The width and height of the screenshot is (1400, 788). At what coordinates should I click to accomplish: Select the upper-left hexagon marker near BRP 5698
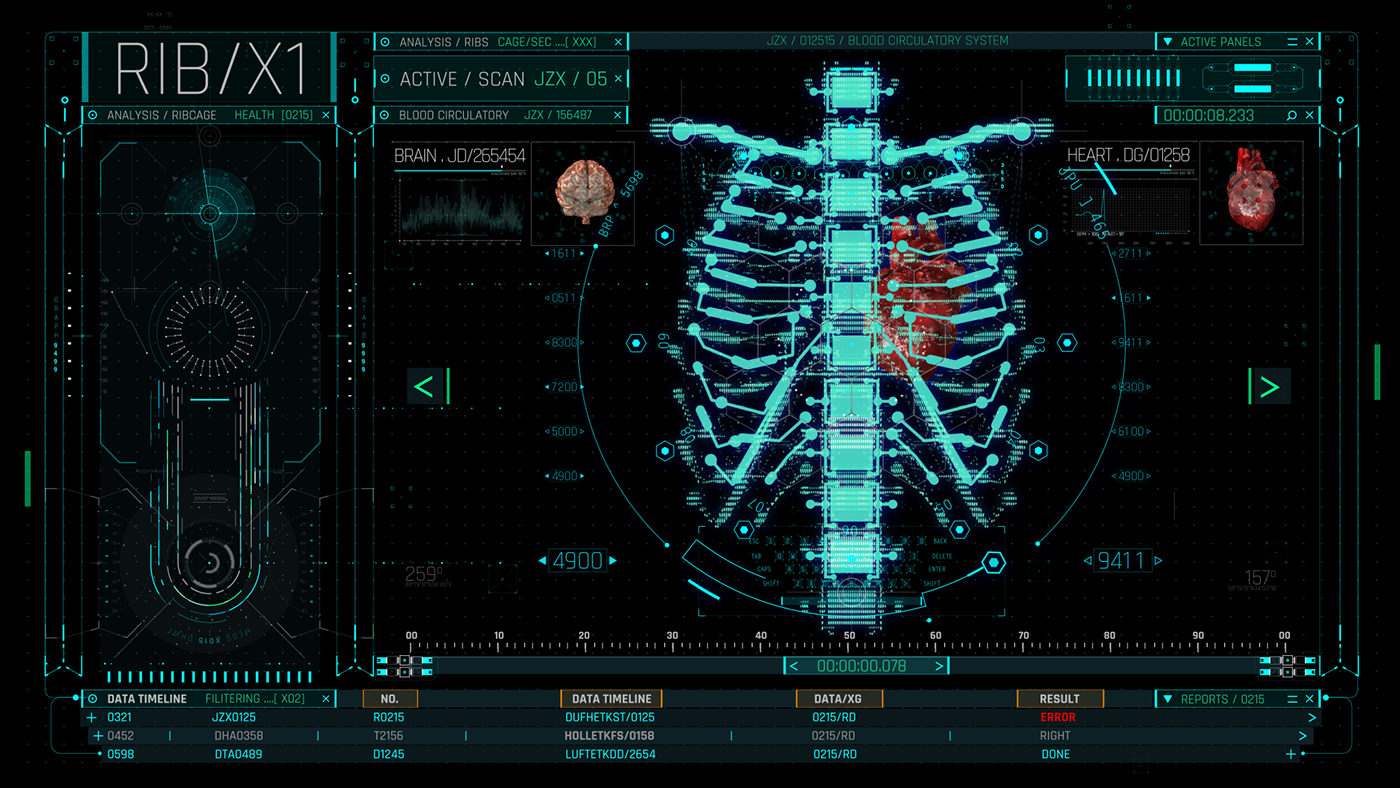(665, 235)
